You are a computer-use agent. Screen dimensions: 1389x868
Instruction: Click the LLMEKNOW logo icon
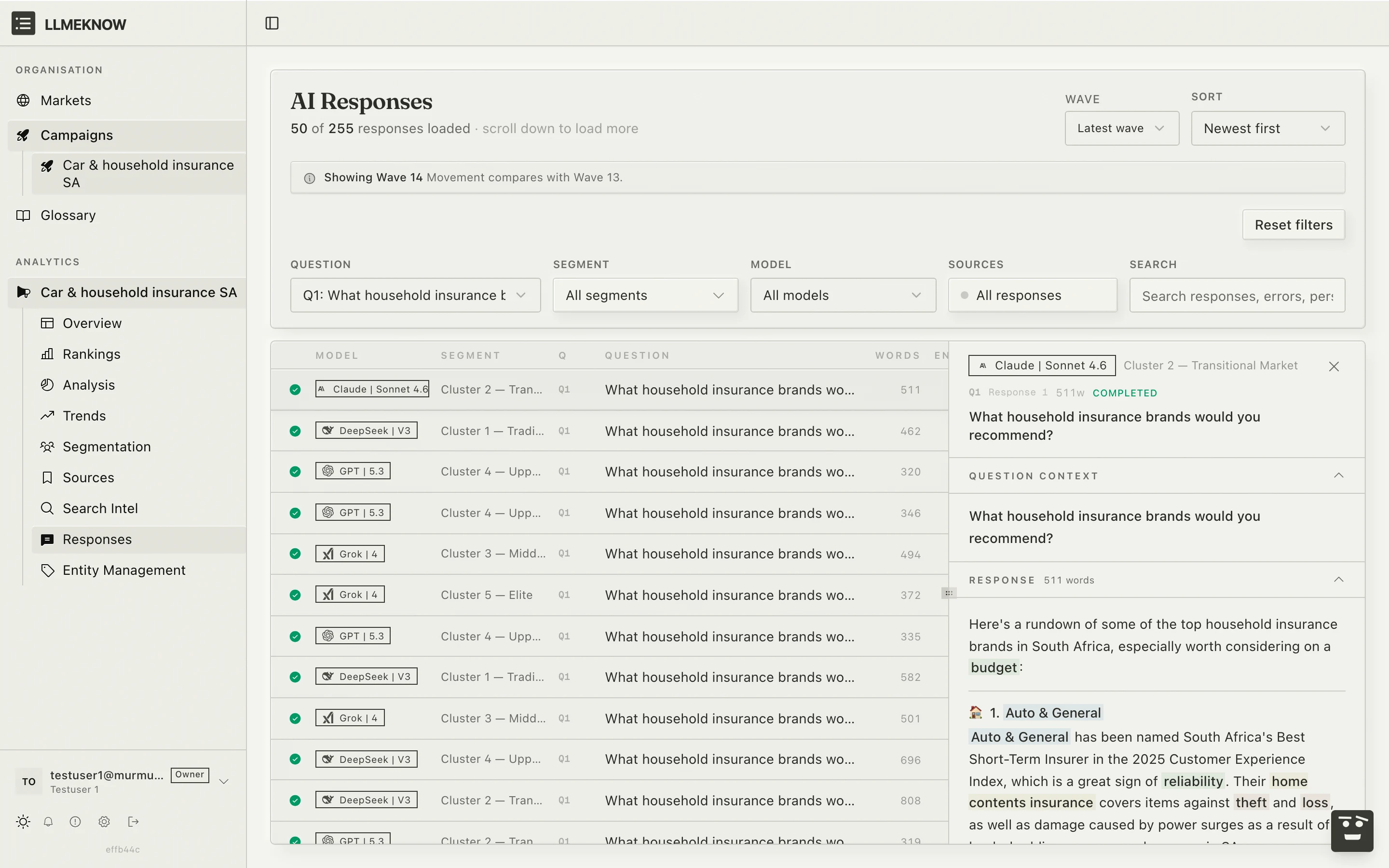coord(23,24)
